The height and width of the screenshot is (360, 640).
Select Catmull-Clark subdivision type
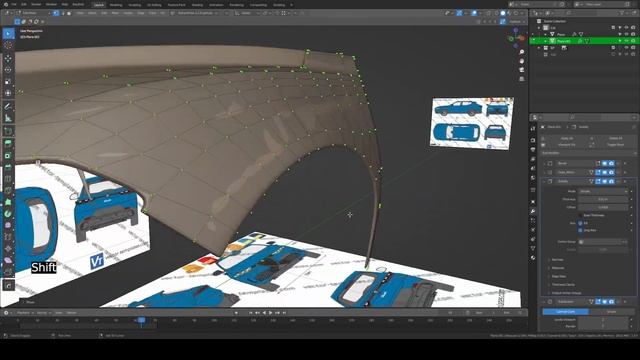(565, 311)
